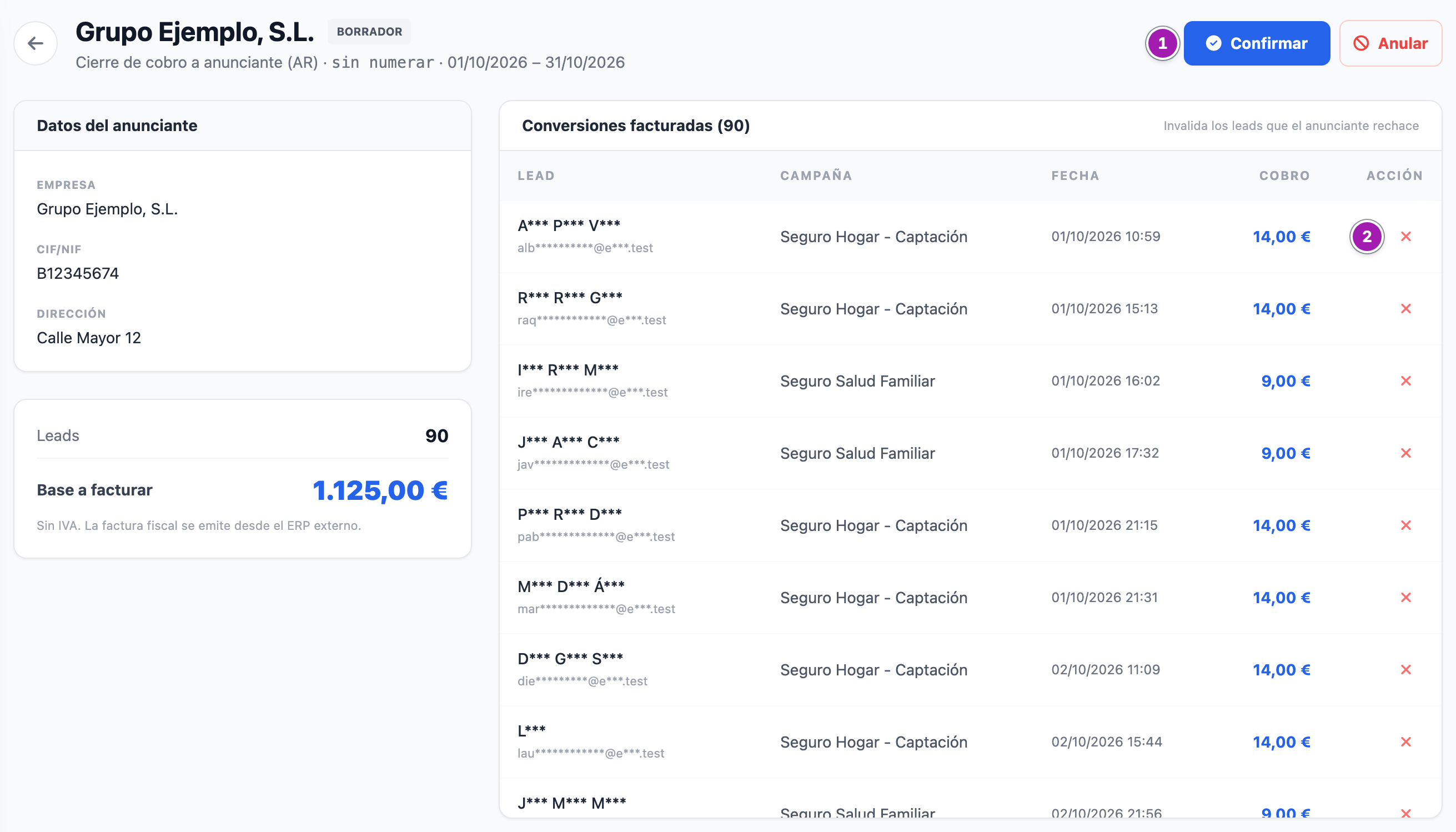Click the LEAD column header
1456x832 pixels.
click(536, 176)
